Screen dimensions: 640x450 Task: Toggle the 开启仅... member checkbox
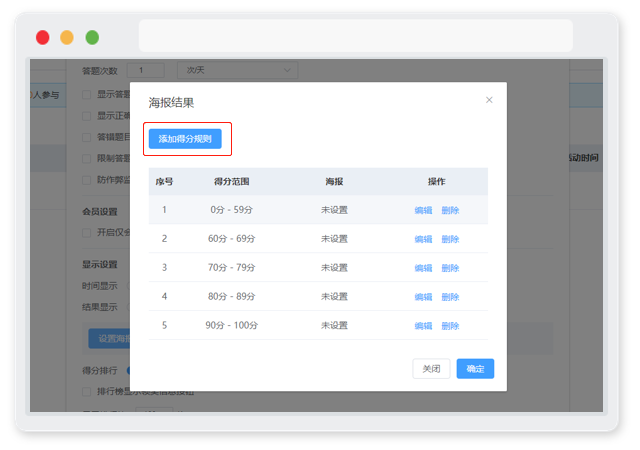[87, 233]
